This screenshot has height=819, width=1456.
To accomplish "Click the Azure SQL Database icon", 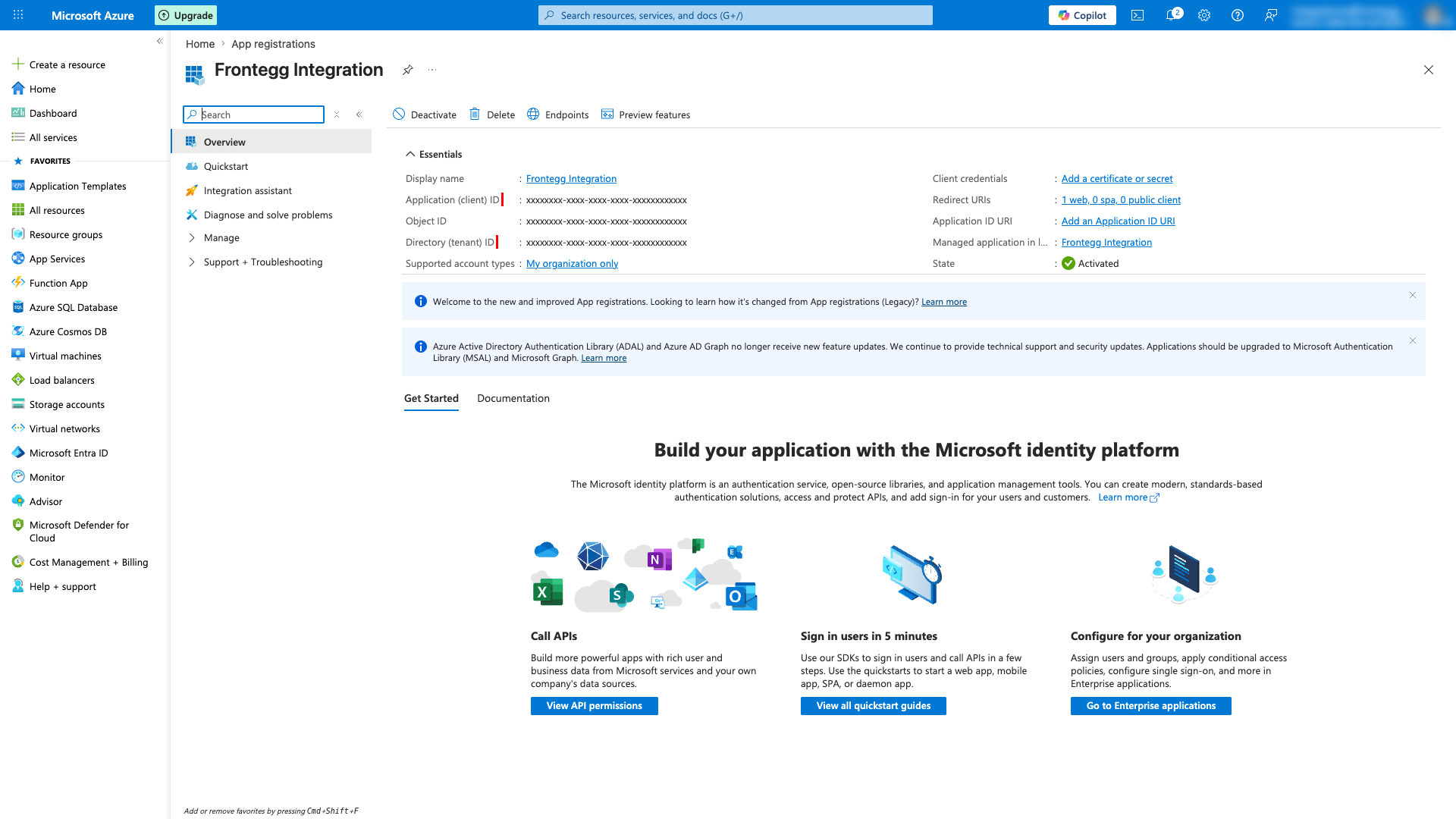I will click(18, 307).
